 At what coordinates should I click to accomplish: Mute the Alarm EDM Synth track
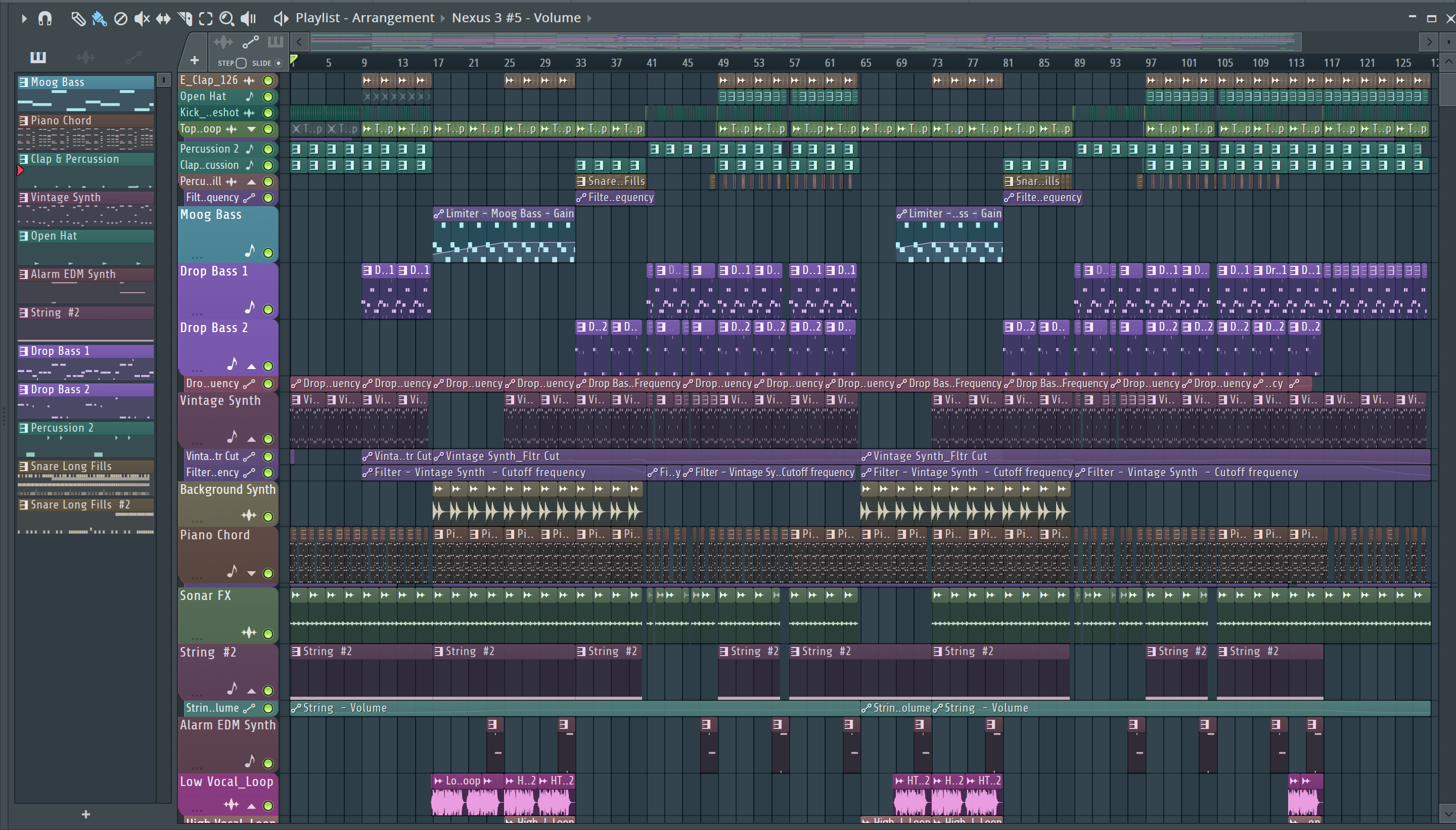(268, 763)
